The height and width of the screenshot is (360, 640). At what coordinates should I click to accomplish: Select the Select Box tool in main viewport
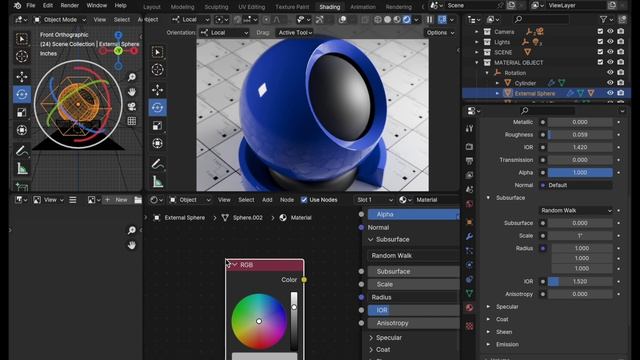coord(158,52)
